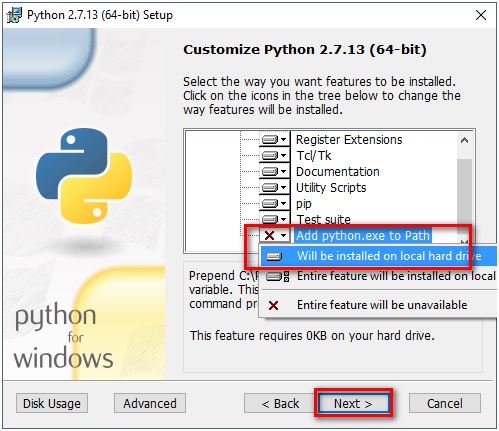This screenshot has height=431, width=499.
Task: Open the Test suite feature dropdown
Action: (x=275, y=219)
